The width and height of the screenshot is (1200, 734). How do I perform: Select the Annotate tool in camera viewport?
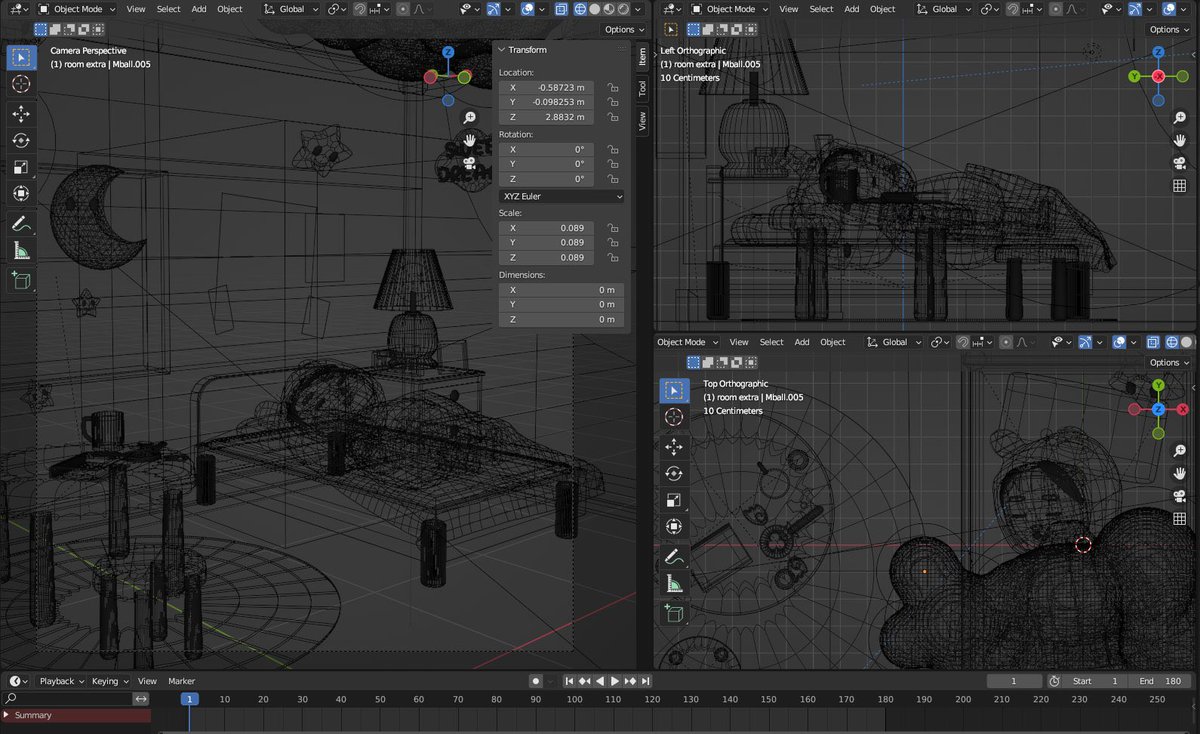[x=21, y=224]
